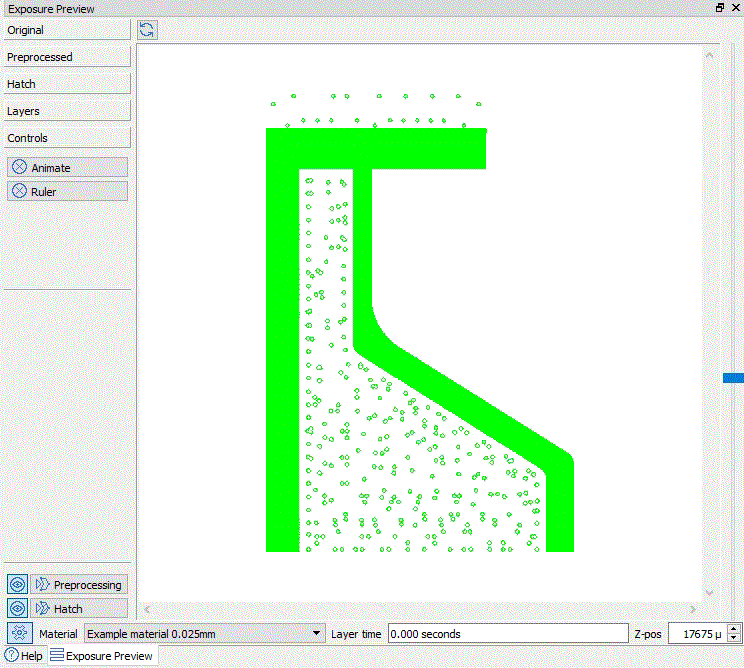Expand the Preprocessed section
The image size is (744, 668).
67,57
